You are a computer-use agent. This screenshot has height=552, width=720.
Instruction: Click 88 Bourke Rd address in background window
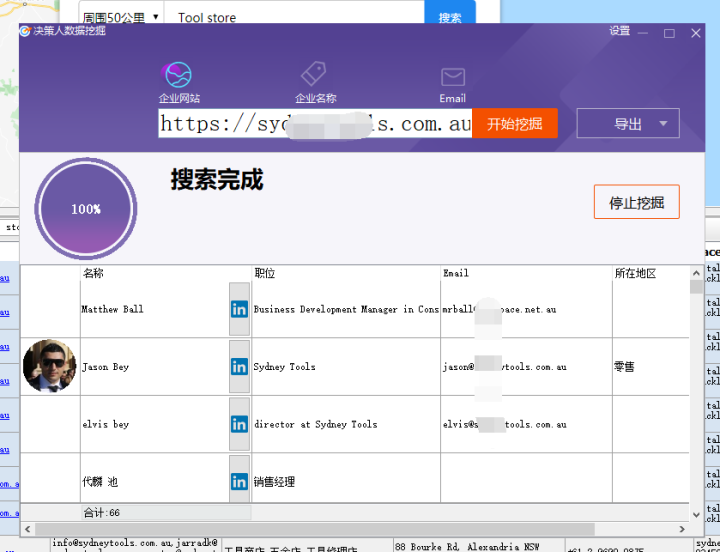click(x=479, y=545)
